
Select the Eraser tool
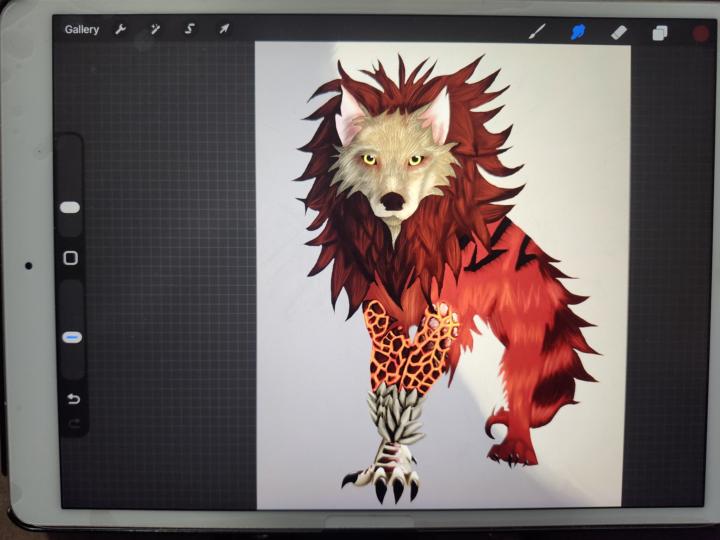618,32
